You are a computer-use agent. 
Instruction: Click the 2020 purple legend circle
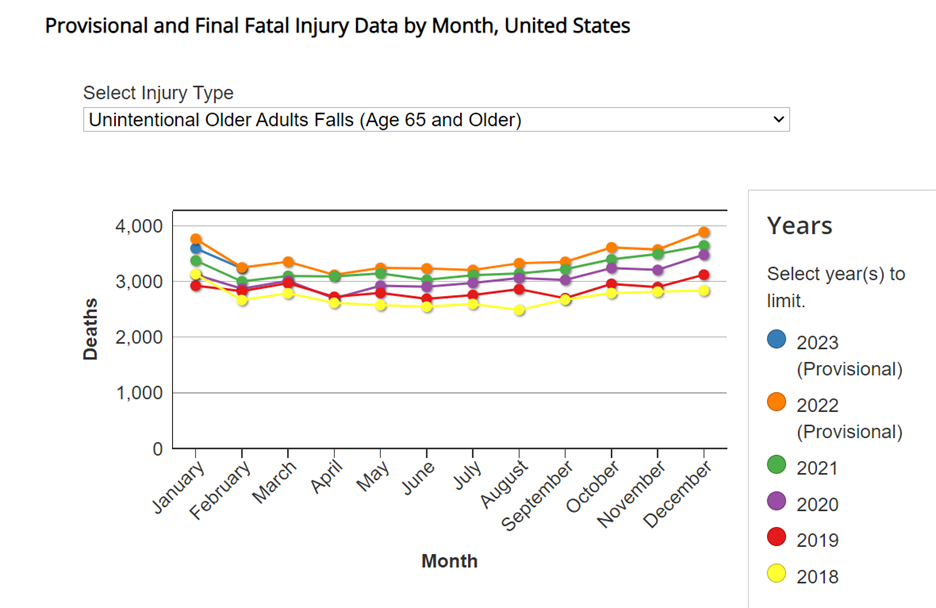coord(777,502)
